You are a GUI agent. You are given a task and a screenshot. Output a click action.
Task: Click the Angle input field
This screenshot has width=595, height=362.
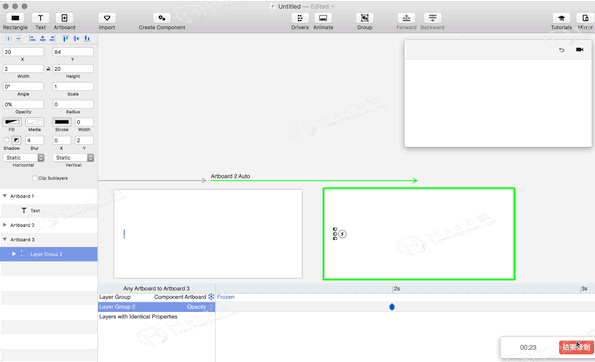click(x=24, y=87)
